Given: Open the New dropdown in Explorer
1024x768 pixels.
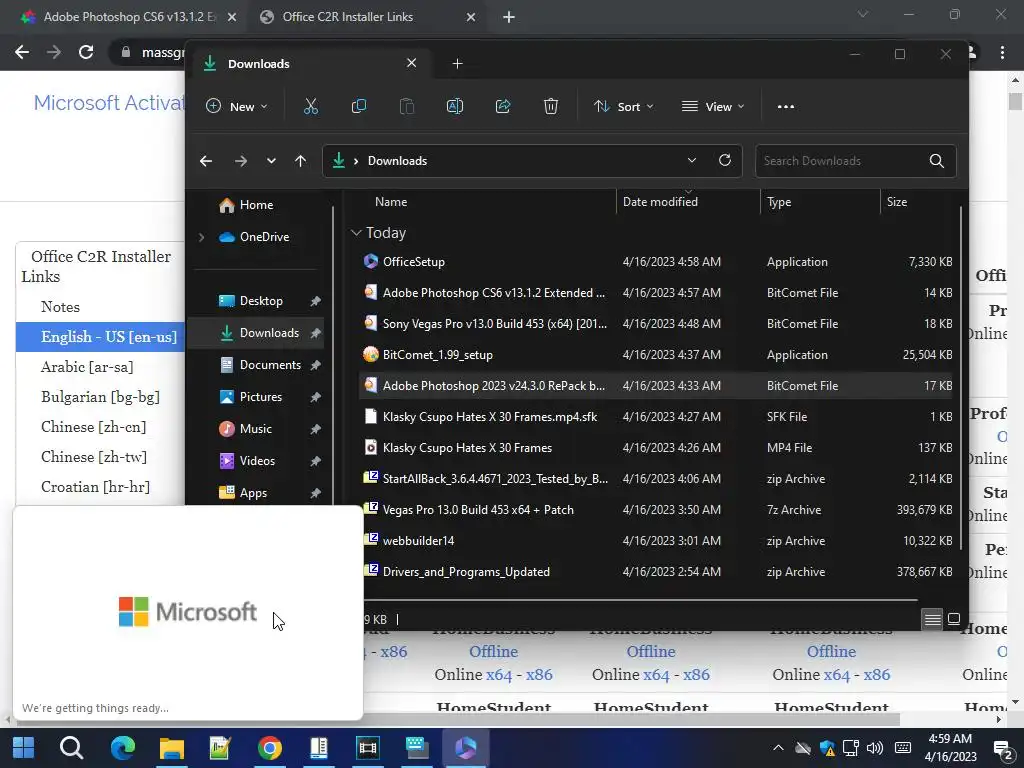Looking at the screenshot, I should click(236, 106).
